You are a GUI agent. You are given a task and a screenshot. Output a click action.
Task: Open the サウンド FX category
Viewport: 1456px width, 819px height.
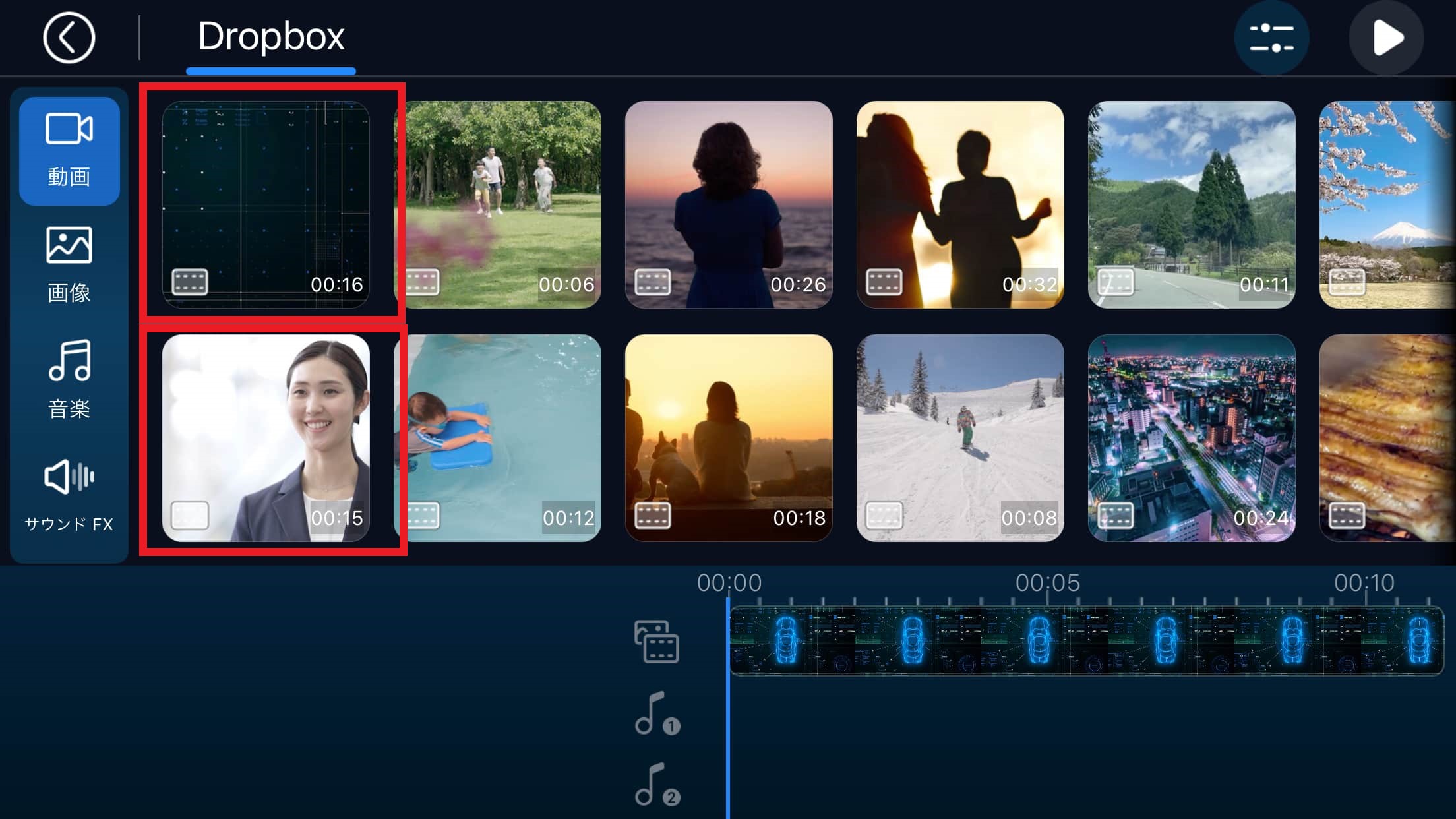69,496
